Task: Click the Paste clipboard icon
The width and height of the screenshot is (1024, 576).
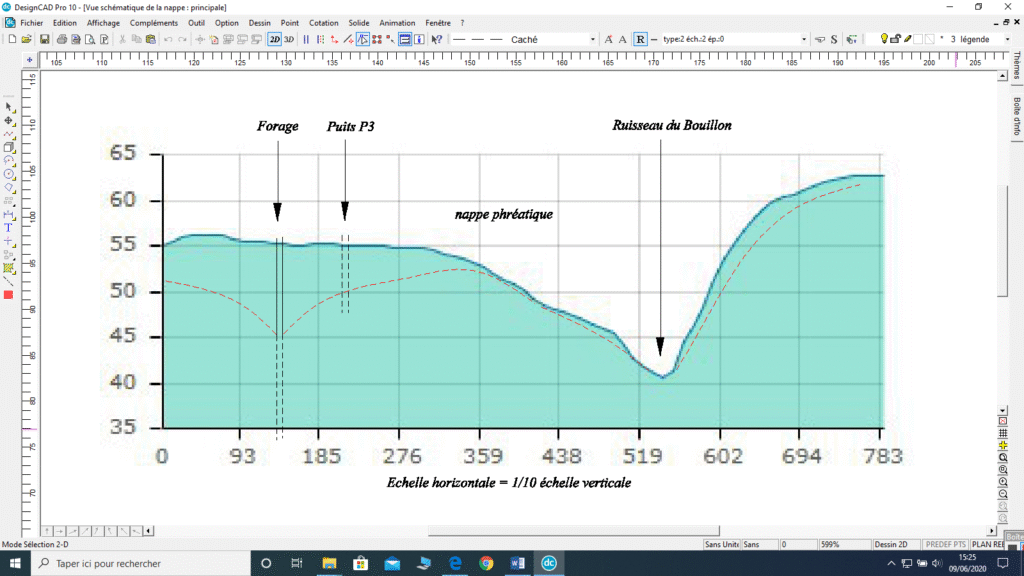Action: point(150,39)
